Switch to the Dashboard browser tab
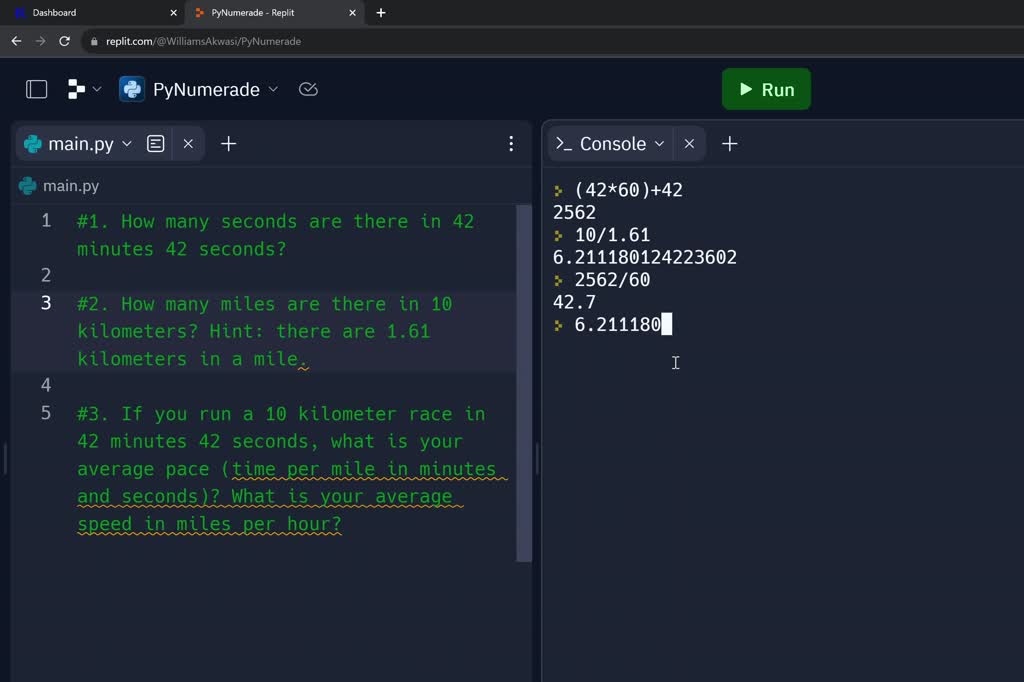 click(54, 13)
